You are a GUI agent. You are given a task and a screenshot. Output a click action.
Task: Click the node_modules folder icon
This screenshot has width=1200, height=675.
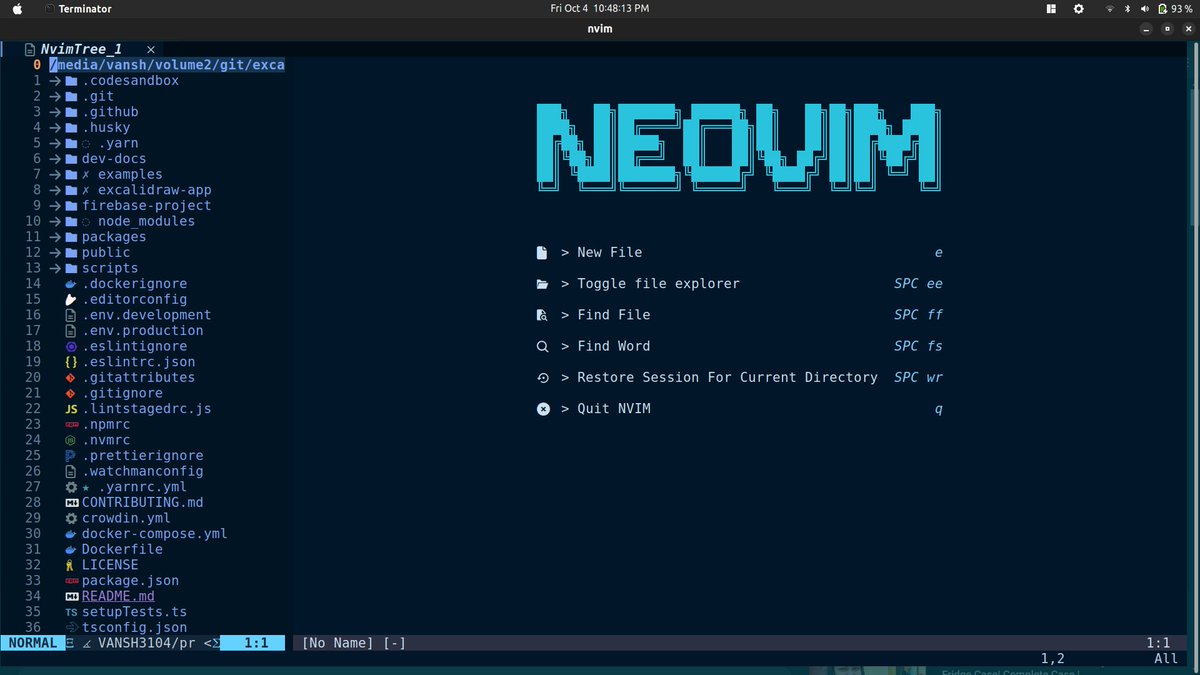(71, 221)
